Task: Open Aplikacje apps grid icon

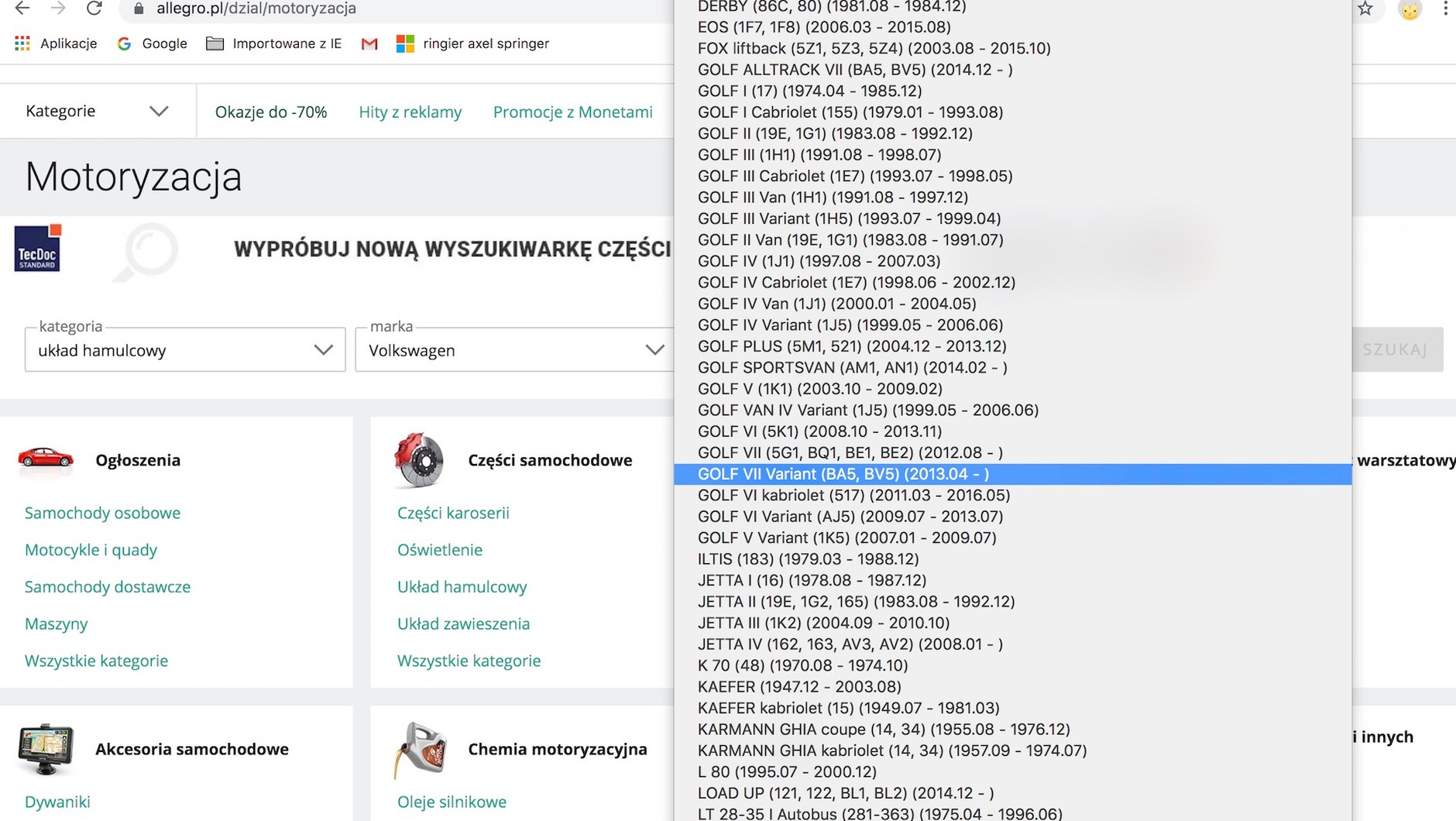Action: (x=22, y=43)
